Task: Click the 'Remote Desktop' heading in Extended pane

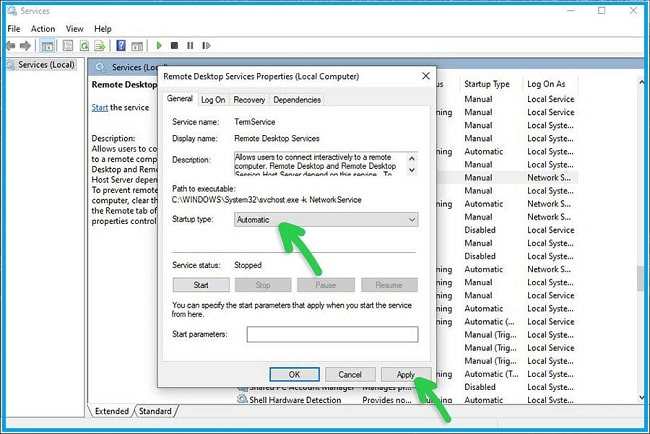Action: [124, 85]
